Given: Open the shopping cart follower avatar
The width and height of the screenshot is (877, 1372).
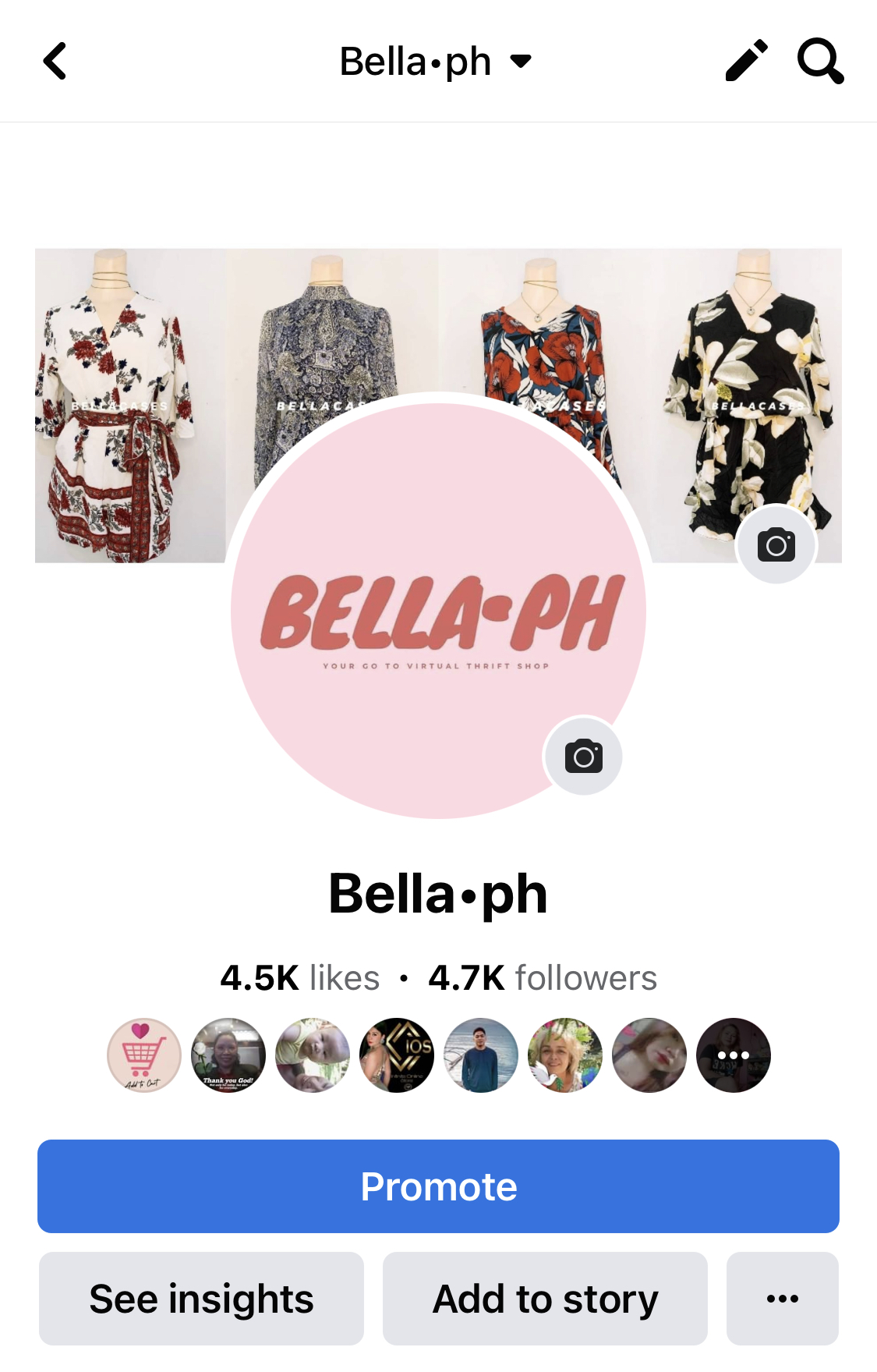Looking at the screenshot, I should pos(144,1055).
